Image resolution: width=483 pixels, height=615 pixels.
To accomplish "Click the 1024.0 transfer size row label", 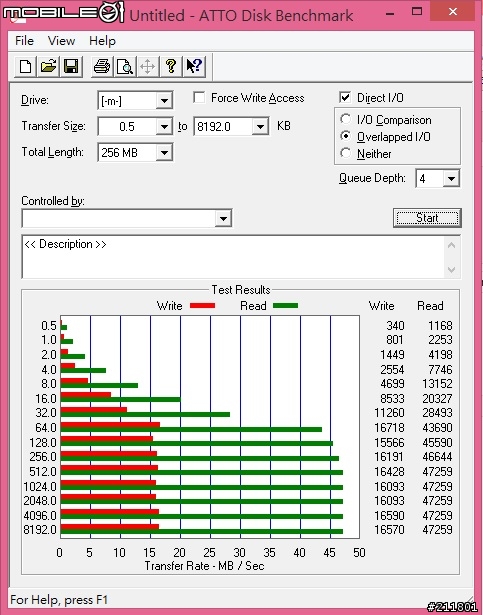I will (x=40, y=487).
